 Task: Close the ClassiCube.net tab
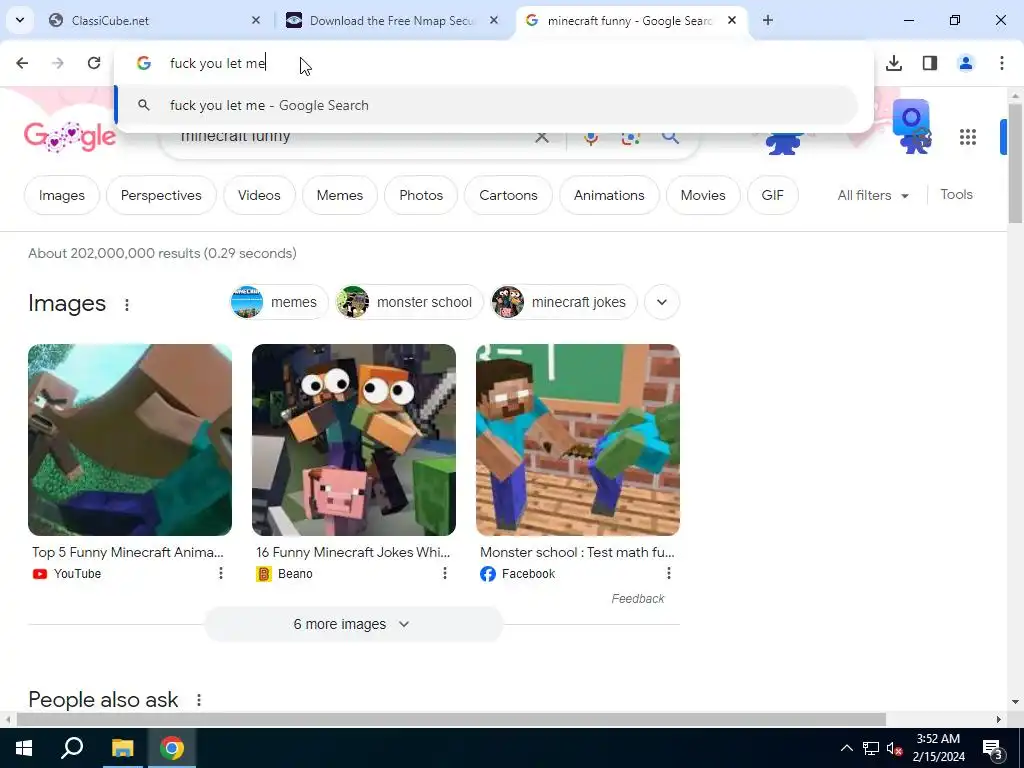coord(256,20)
